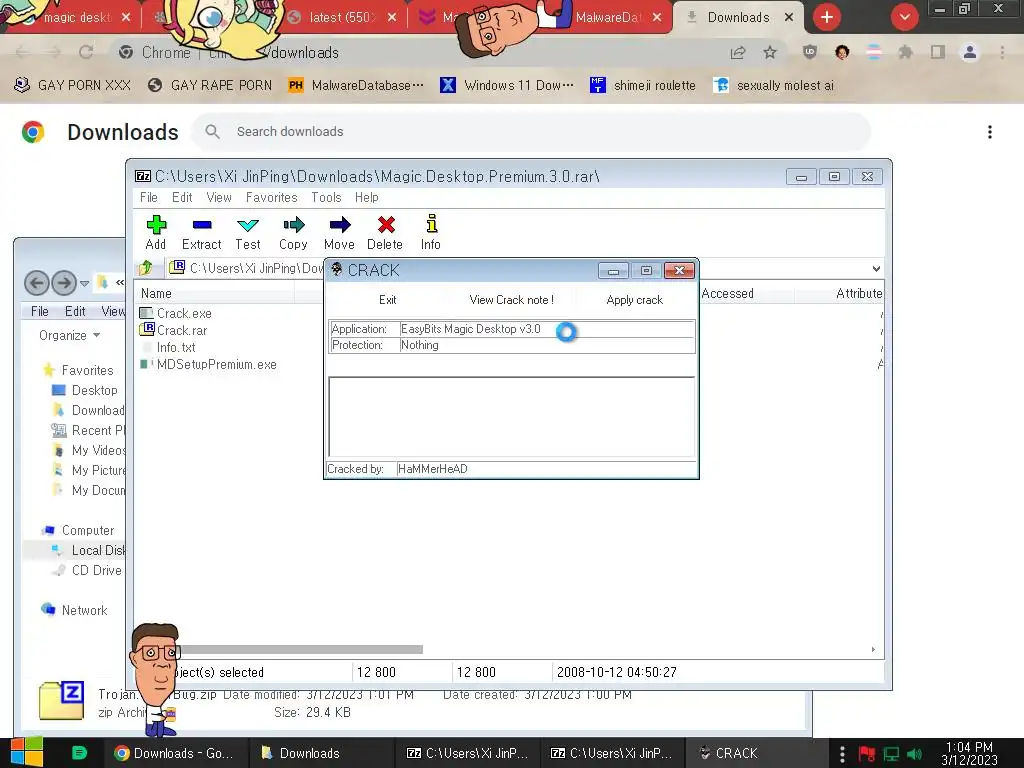The image size is (1024, 768).
Task: Click the taskbar clock showing 1:04 PM
Action: coord(969,753)
